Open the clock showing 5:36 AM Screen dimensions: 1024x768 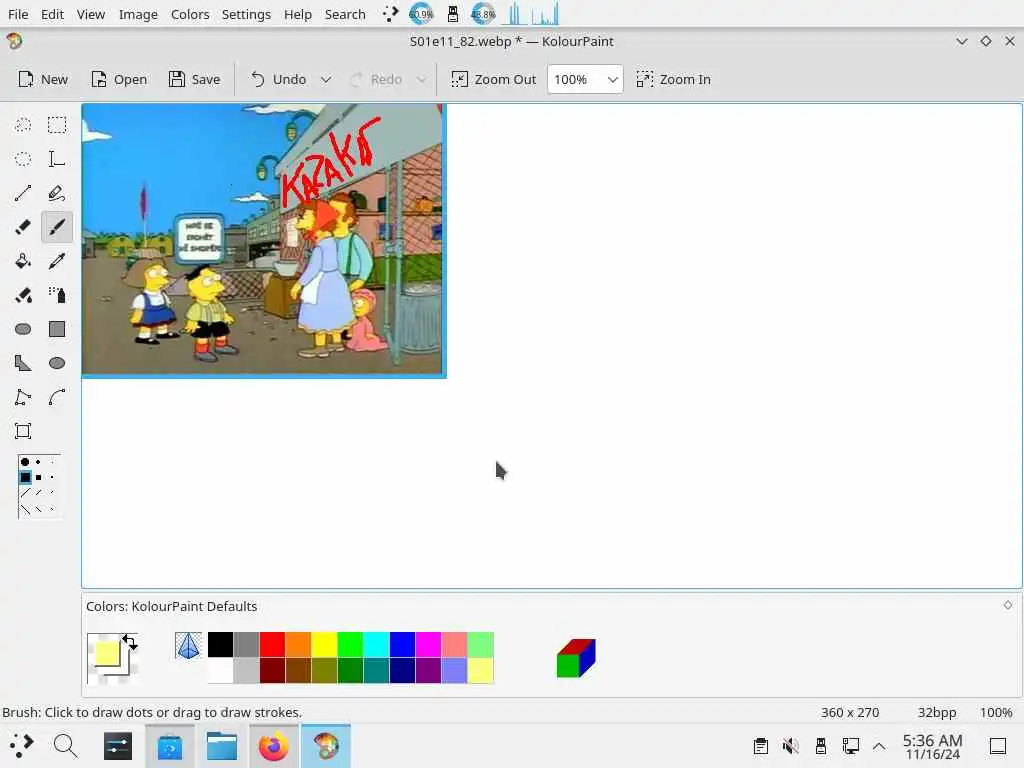click(932, 746)
